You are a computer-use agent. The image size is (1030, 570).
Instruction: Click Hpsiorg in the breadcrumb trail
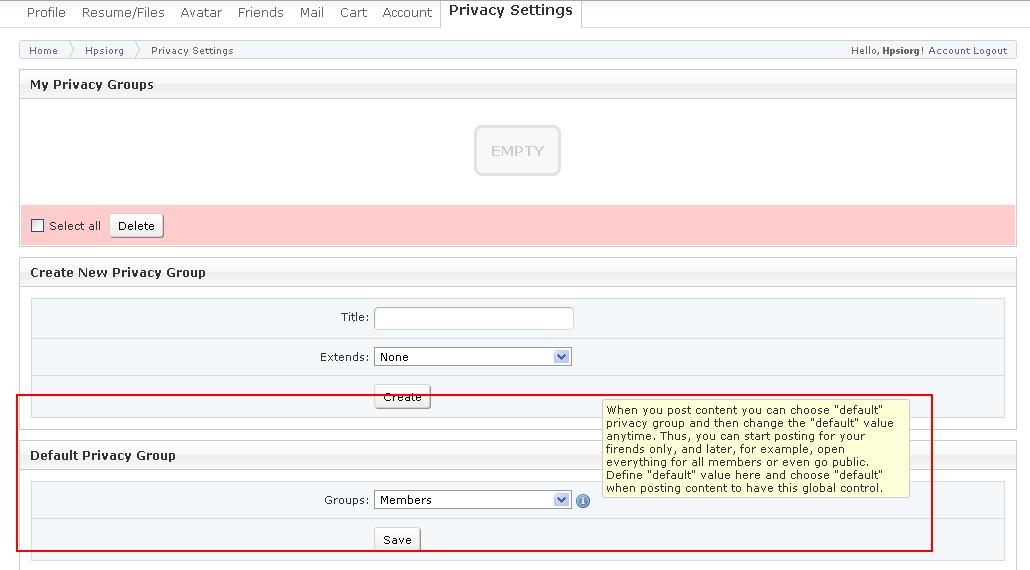click(104, 51)
